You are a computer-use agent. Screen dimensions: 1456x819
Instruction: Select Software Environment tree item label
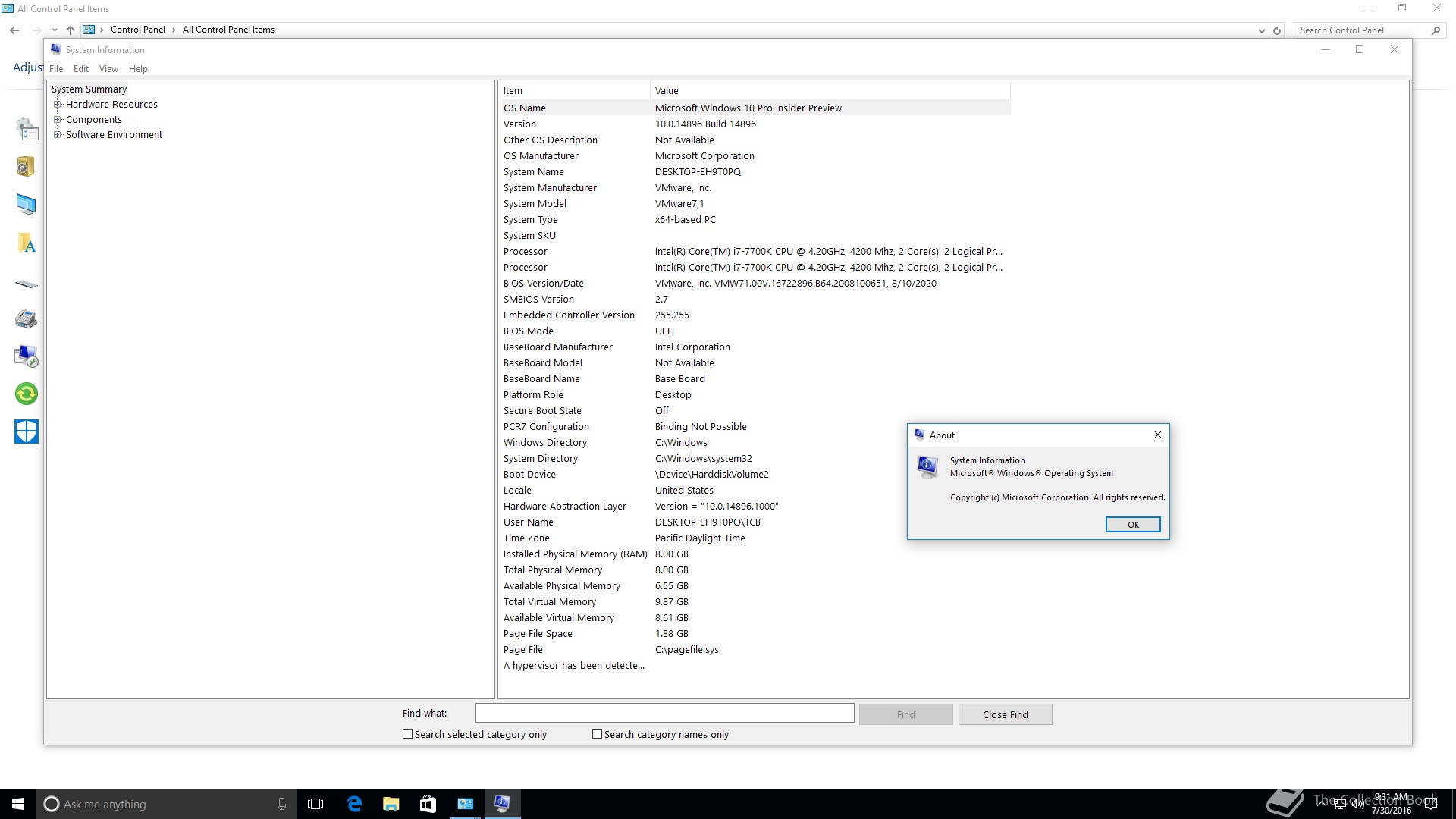click(x=114, y=135)
